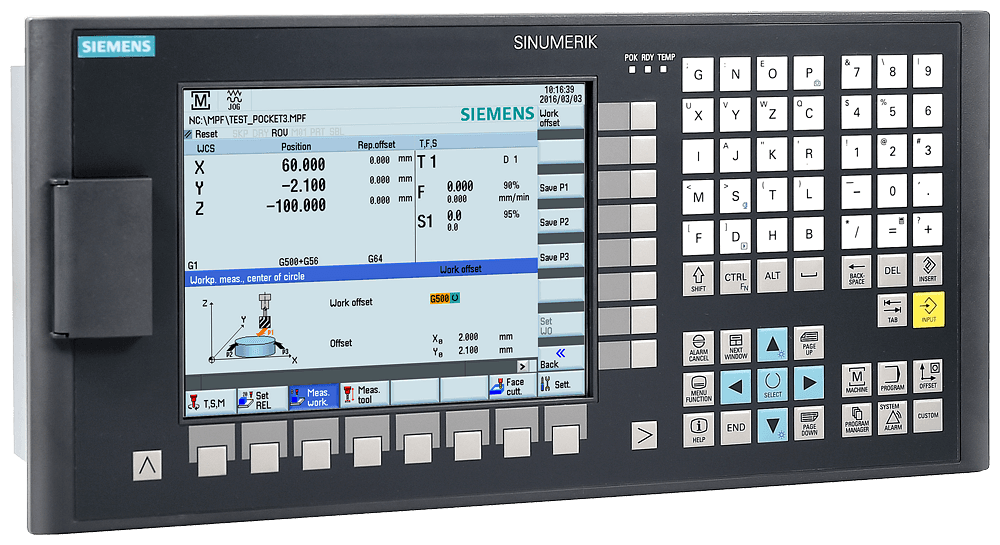Click the ALT modifier key

pyautogui.click(x=772, y=275)
